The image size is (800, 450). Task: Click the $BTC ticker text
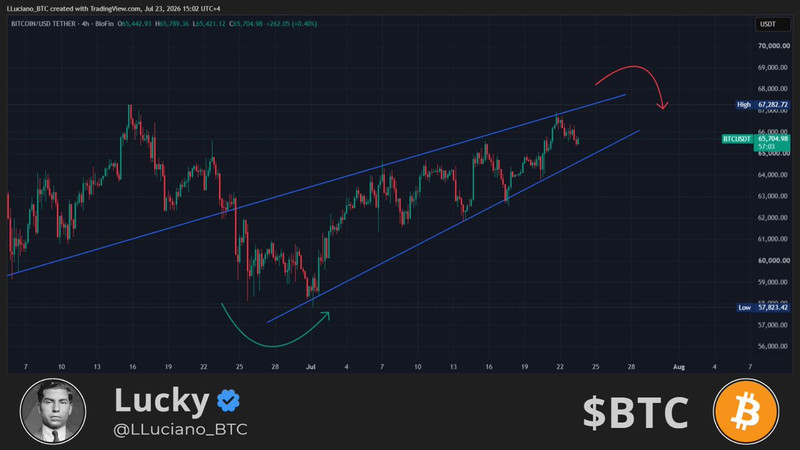coord(636,412)
